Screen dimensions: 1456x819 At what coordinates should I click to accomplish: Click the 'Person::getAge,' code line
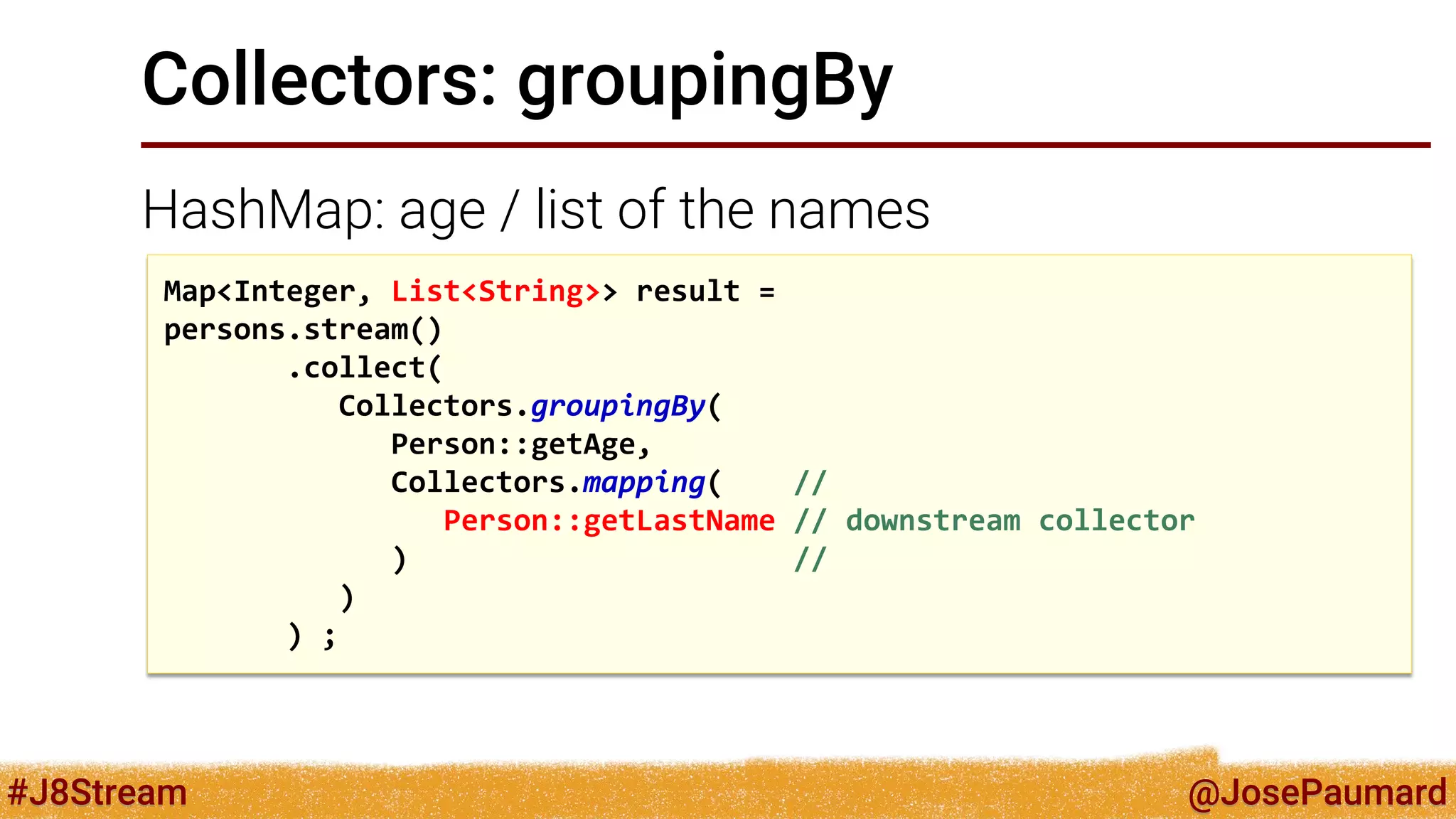click(x=521, y=445)
